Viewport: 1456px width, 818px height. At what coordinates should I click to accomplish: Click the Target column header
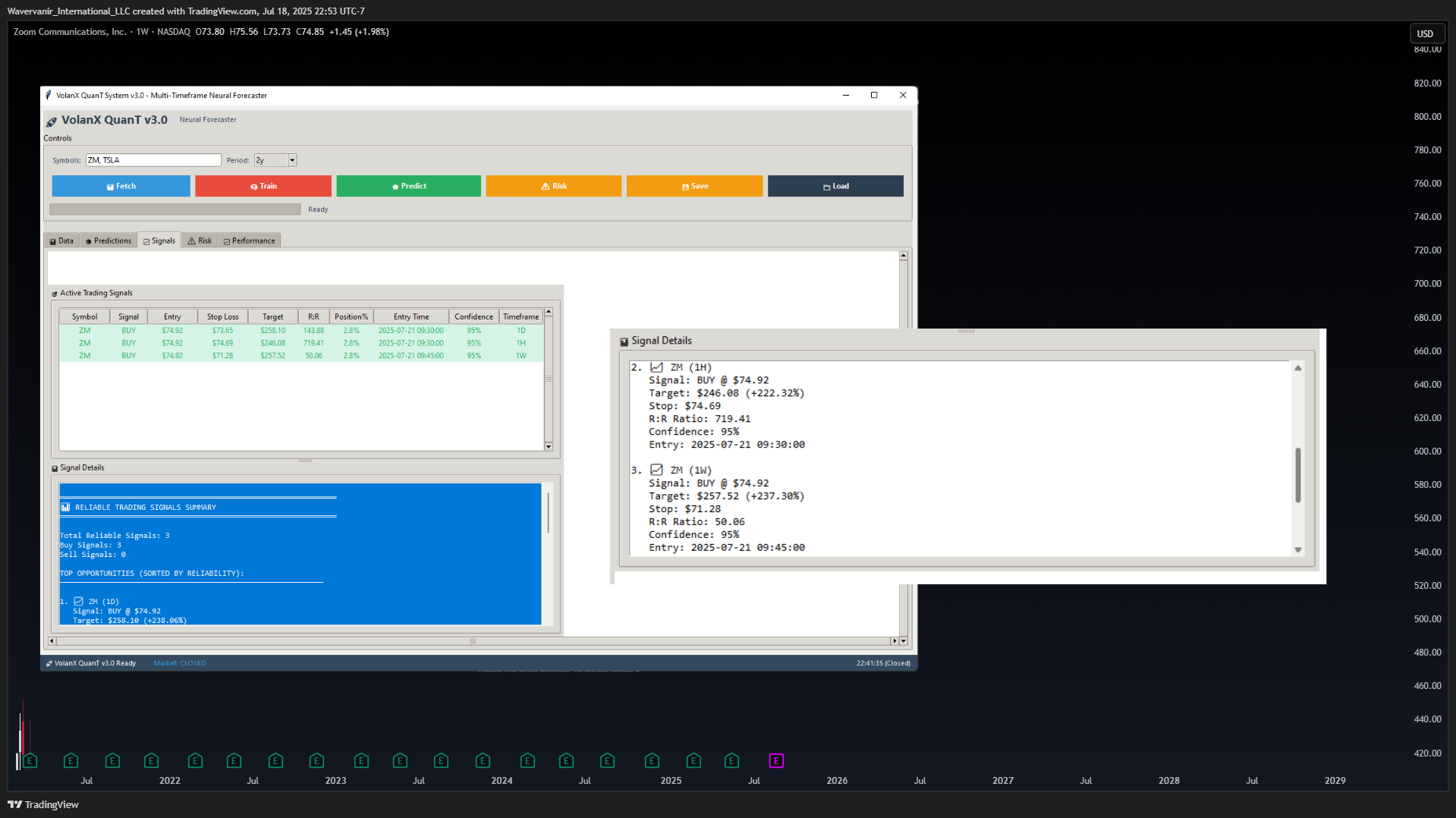coord(273,317)
